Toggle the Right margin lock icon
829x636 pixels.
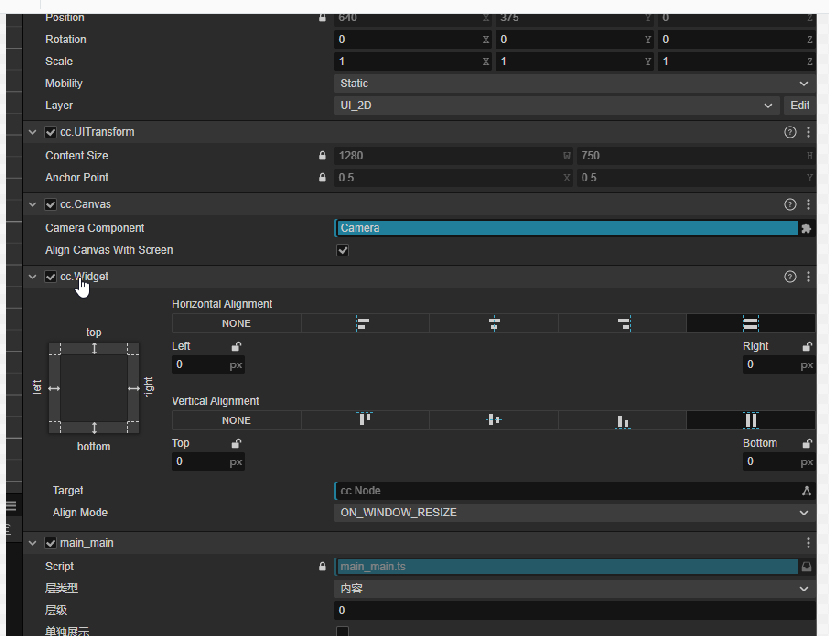807,347
